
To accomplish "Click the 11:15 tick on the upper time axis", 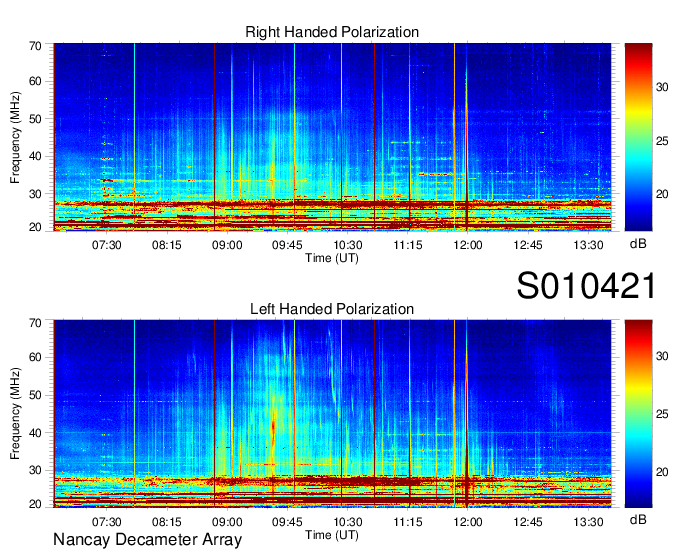I will [408, 245].
